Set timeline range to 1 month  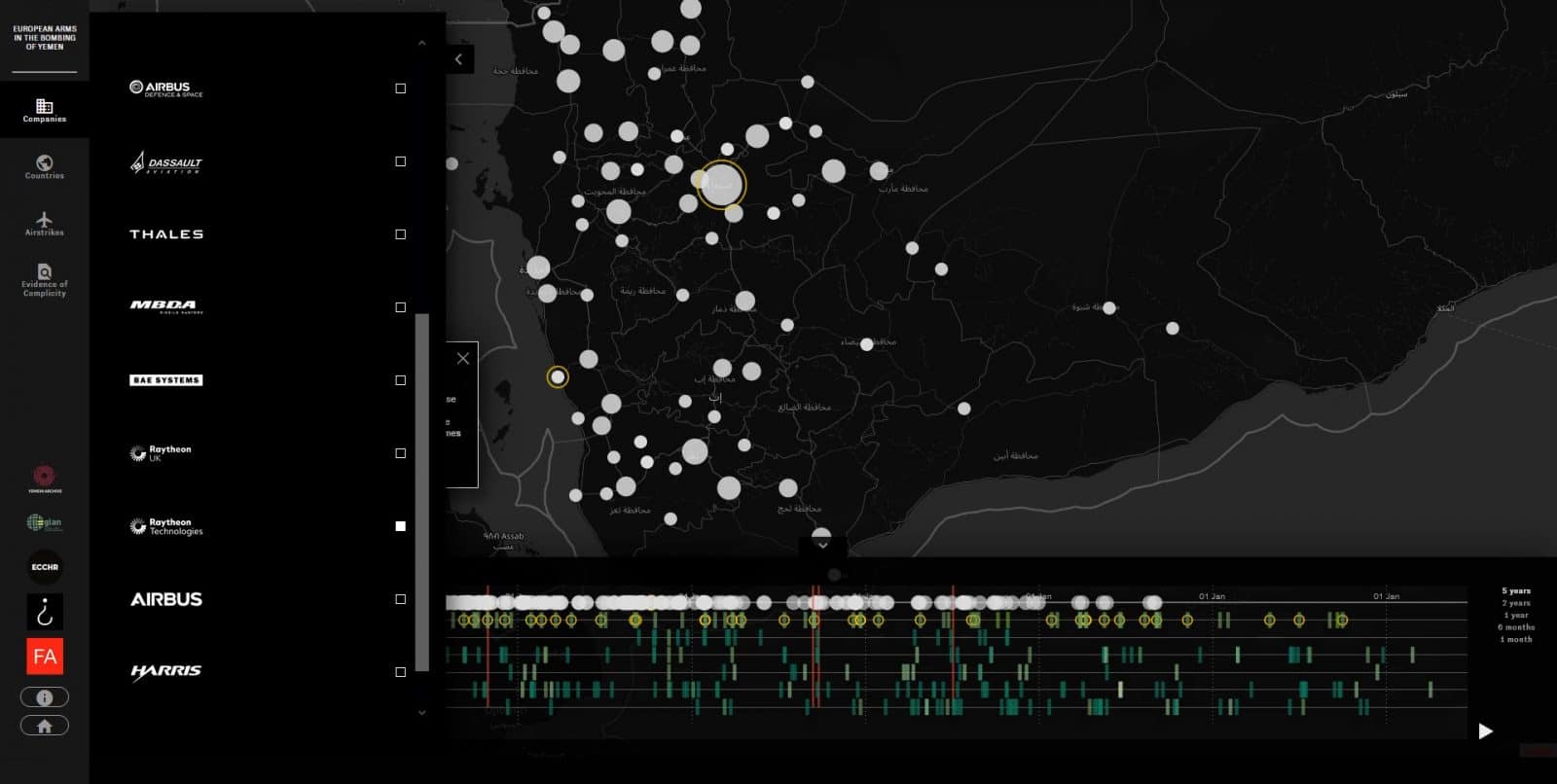(x=1515, y=640)
